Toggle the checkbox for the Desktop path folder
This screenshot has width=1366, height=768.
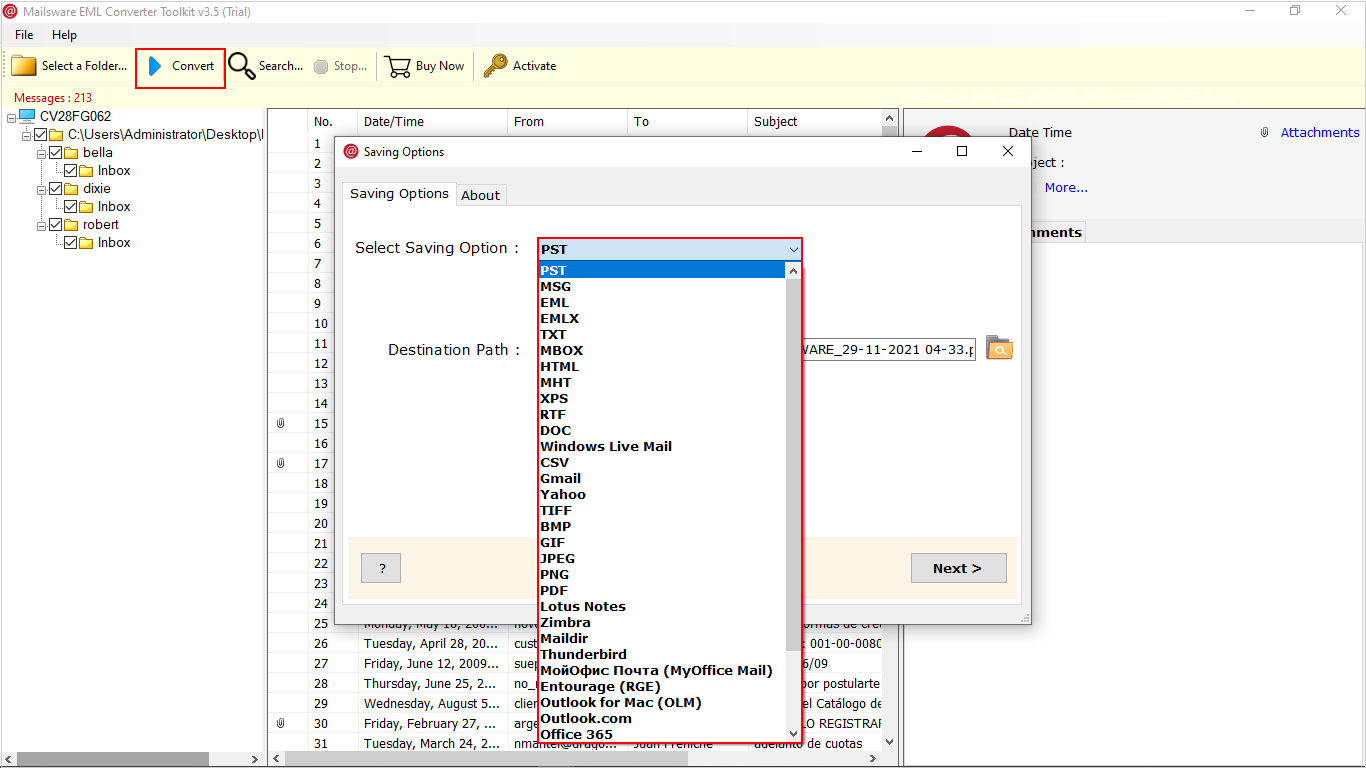point(40,134)
